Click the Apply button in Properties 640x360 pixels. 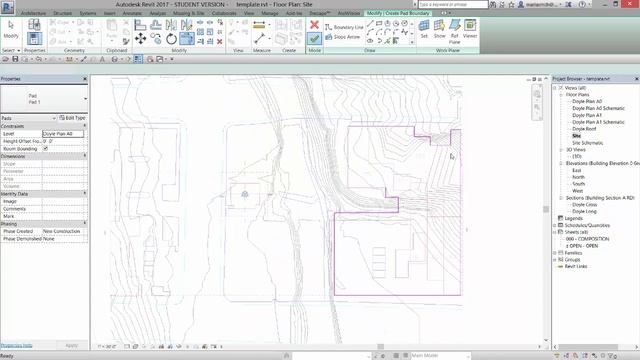click(x=71, y=345)
